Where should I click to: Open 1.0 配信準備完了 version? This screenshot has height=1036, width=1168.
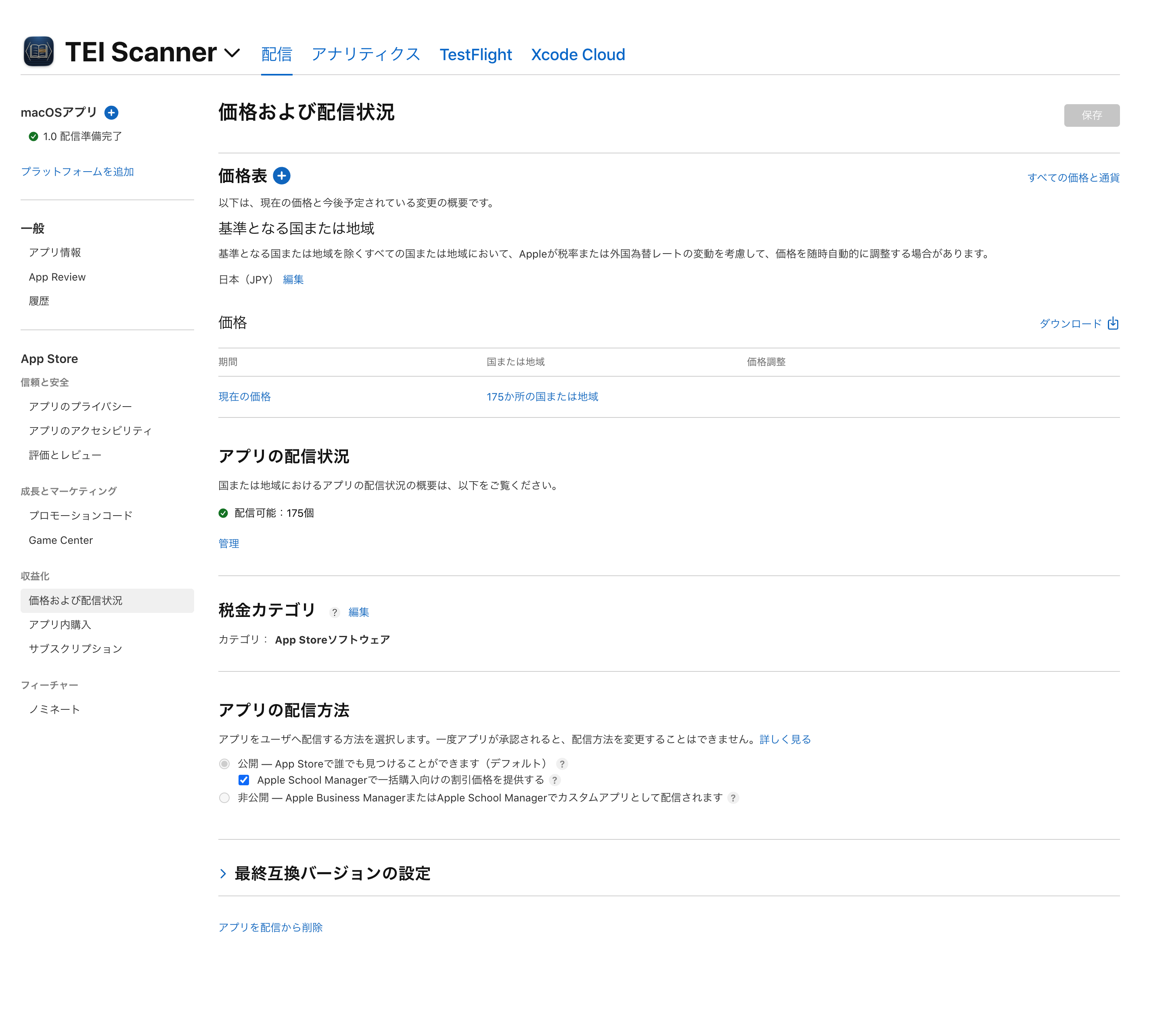[x=82, y=136]
